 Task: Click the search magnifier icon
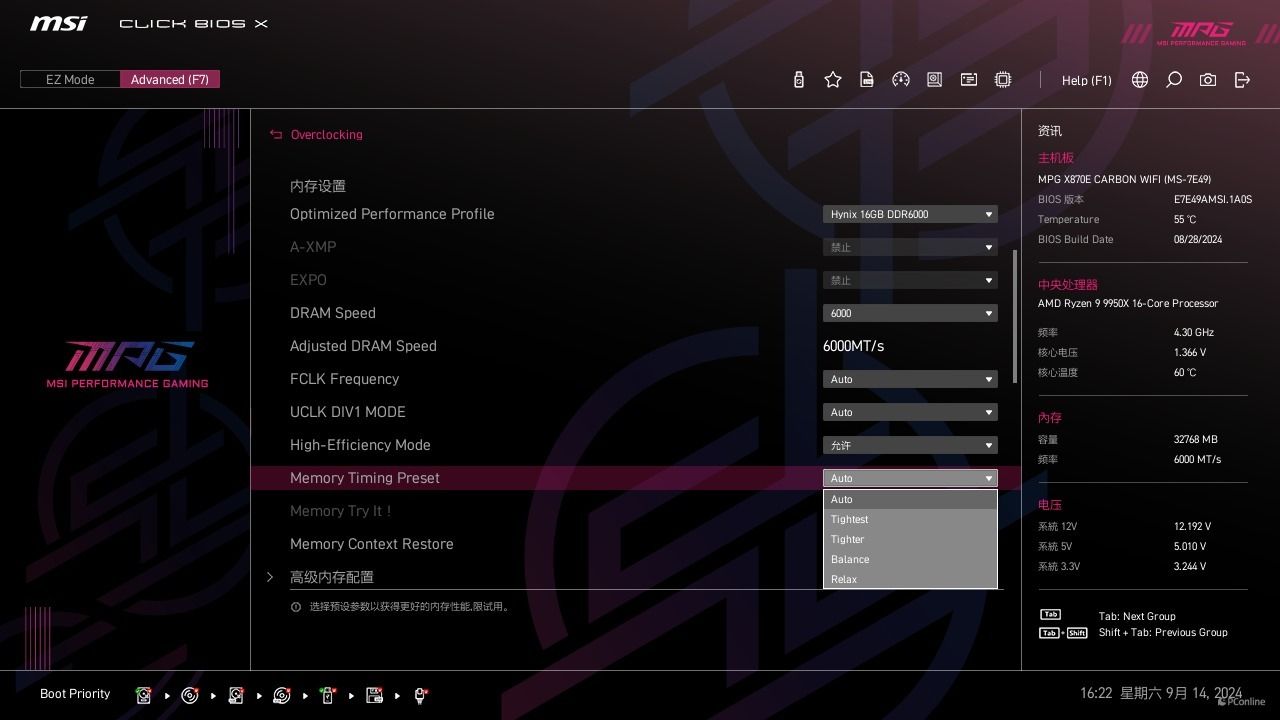point(1174,80)
